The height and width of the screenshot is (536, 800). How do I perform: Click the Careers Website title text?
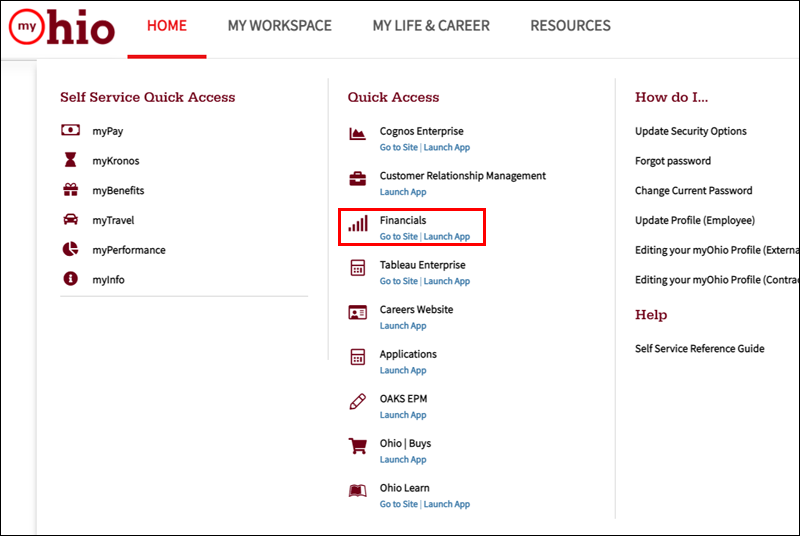click(x=416, y=310)
